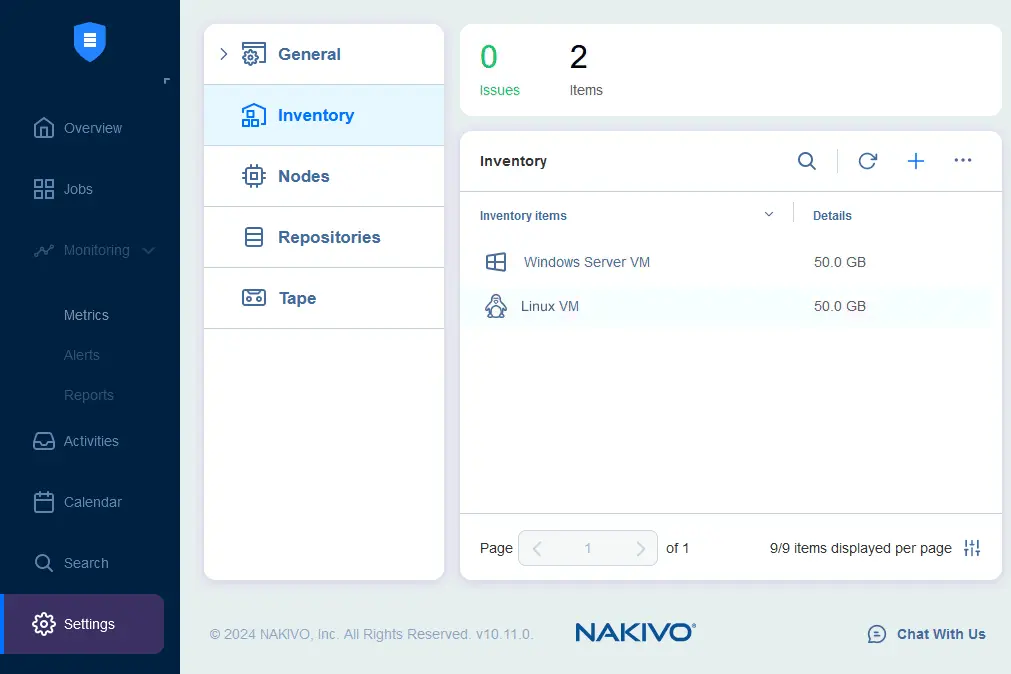This screenshot has height=674, width=1011.
Task: Select Windows Server VM row
Action: 731,262
